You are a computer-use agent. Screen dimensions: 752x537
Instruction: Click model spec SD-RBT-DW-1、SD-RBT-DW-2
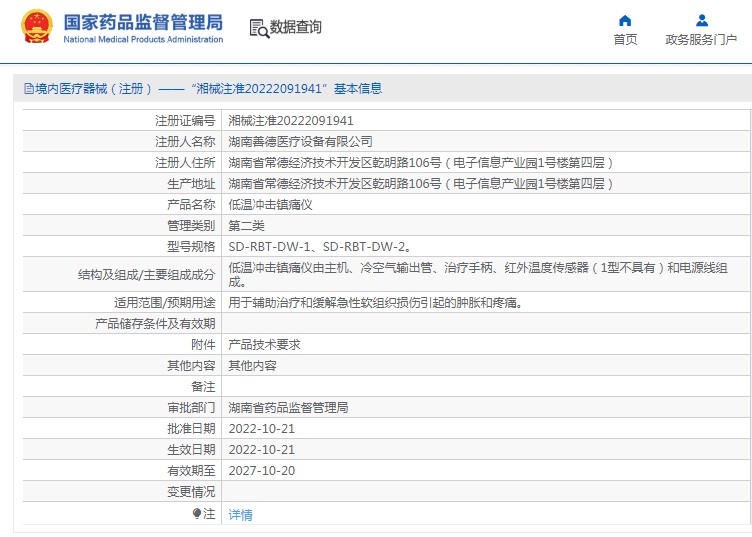320,247
